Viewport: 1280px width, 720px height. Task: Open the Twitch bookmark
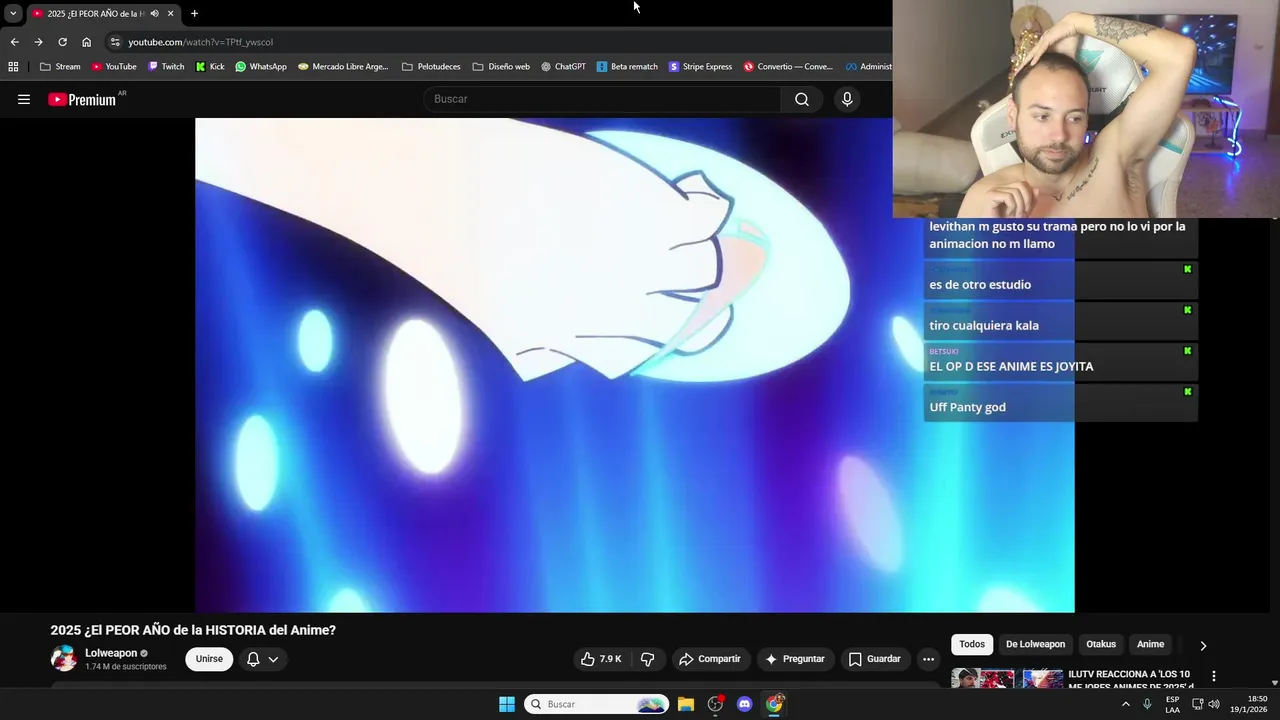point(166,67)
